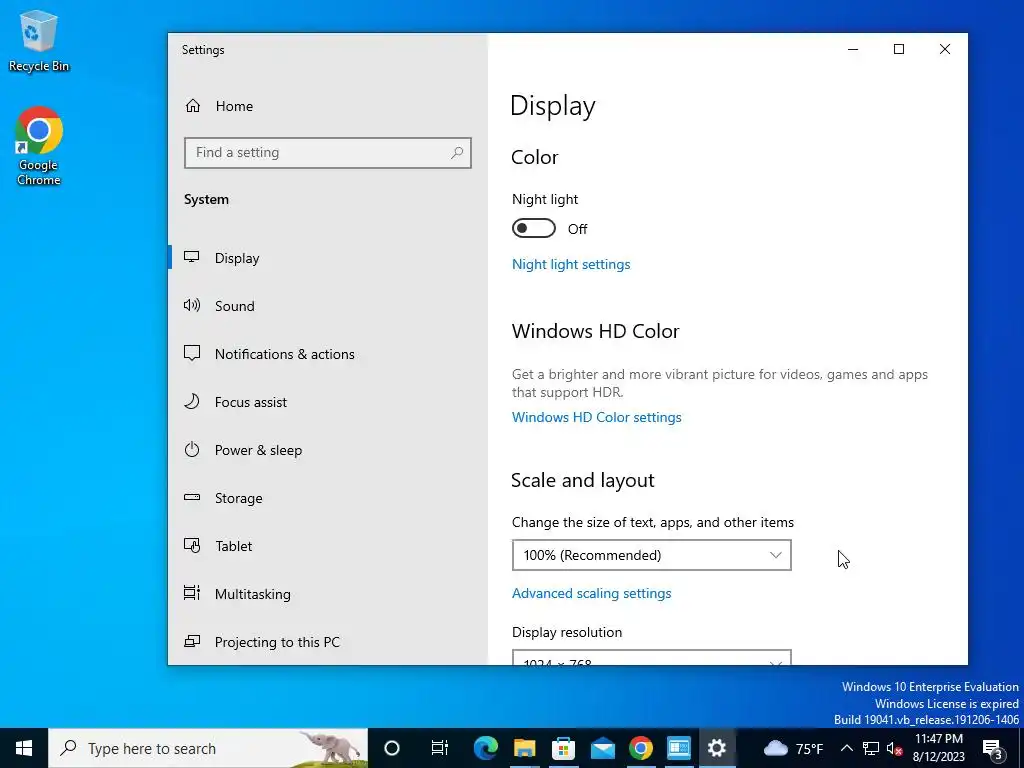
Task: Open Sound settings page
Action: [x=327, y=306]
